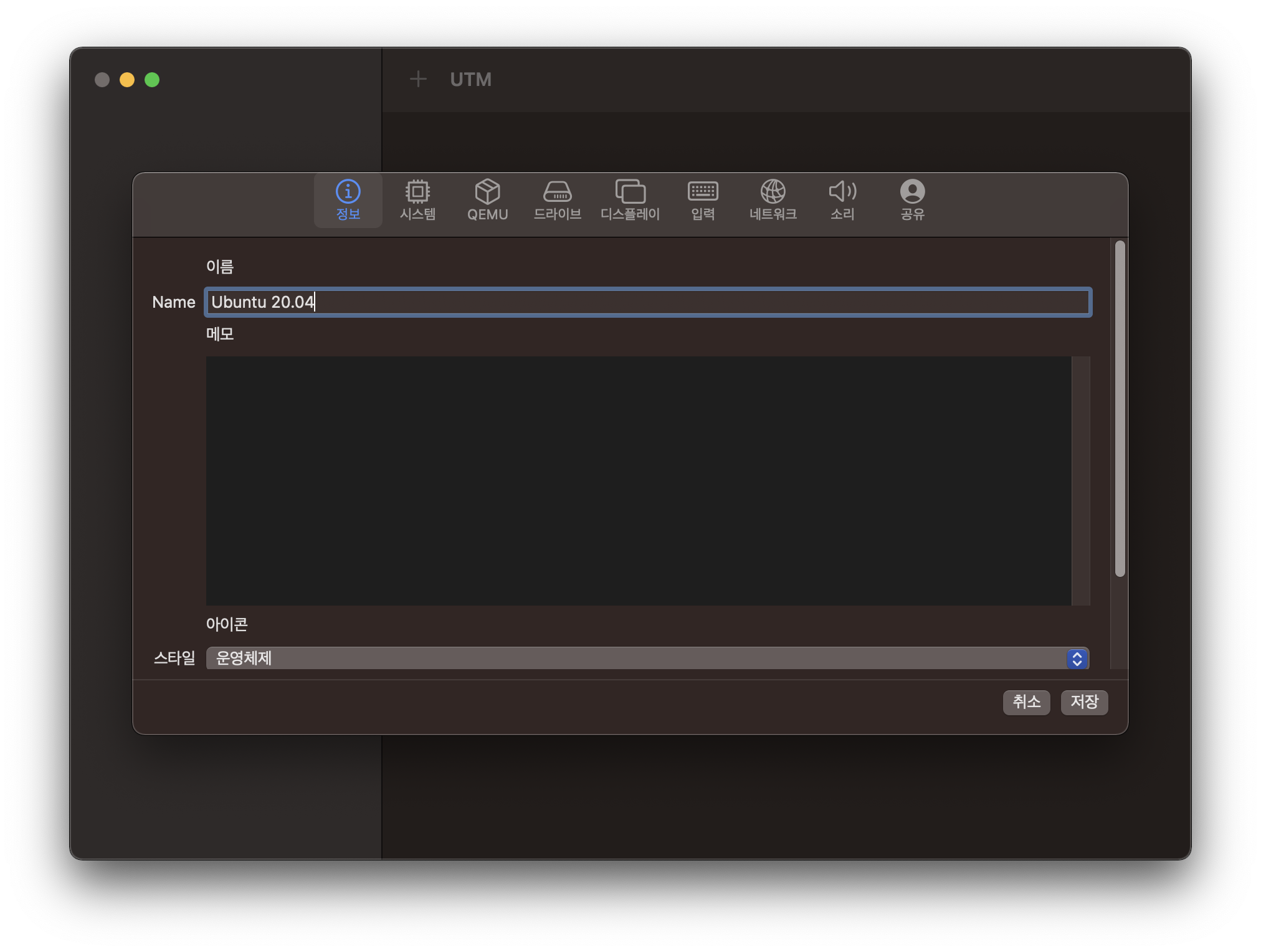Click the notes area inner scrollbar track

tap(1081, 480)
